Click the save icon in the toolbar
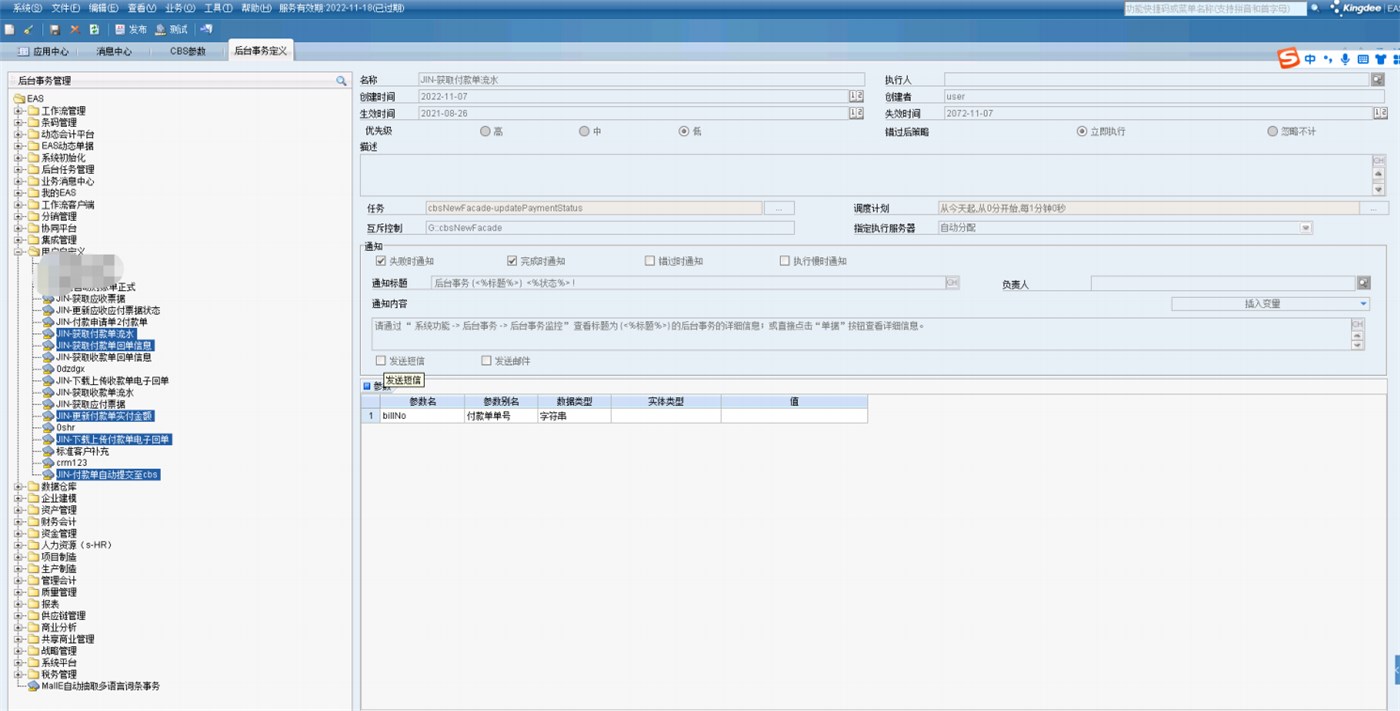Viewport: 1400px width, 711px height. coord(54,30)
